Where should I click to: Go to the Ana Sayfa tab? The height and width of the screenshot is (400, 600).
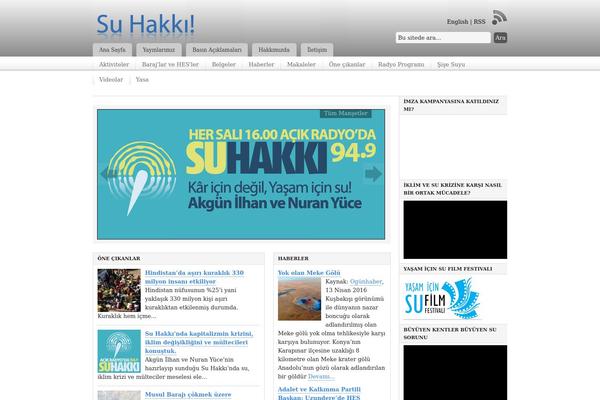point(112,50)
